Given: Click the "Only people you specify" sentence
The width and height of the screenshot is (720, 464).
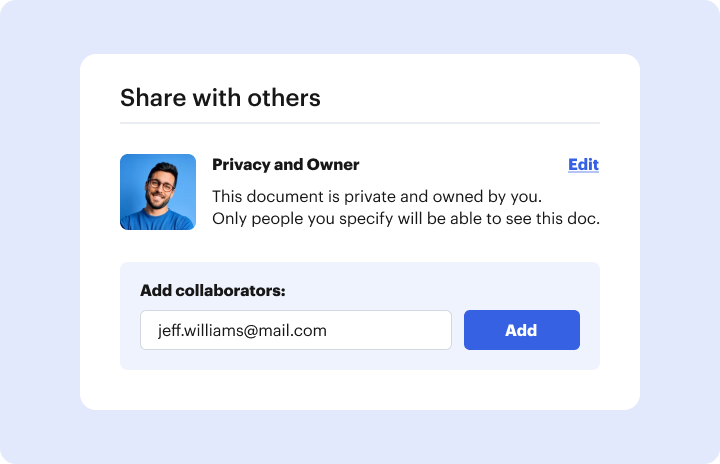Looking at the screenshot, I should (405, 218).
